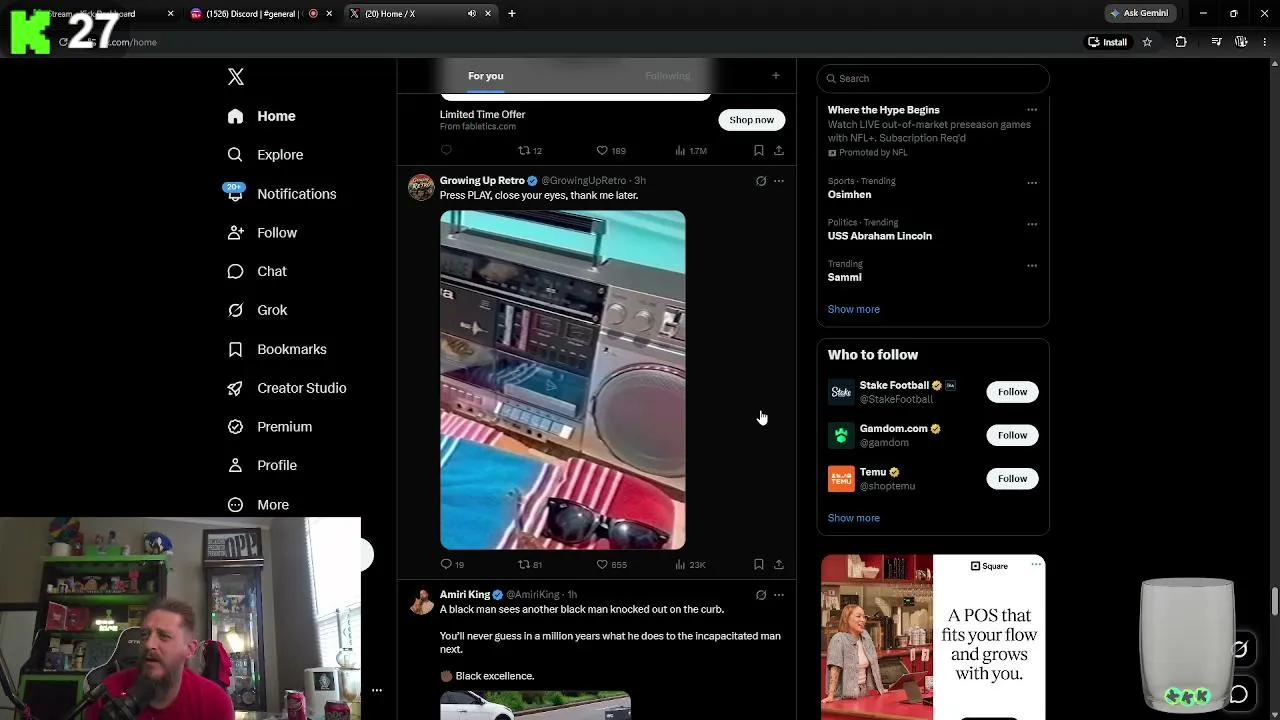Open options for Where the Hype Begins
This screenshot has height=720, width=1280.
point(1032,110)
